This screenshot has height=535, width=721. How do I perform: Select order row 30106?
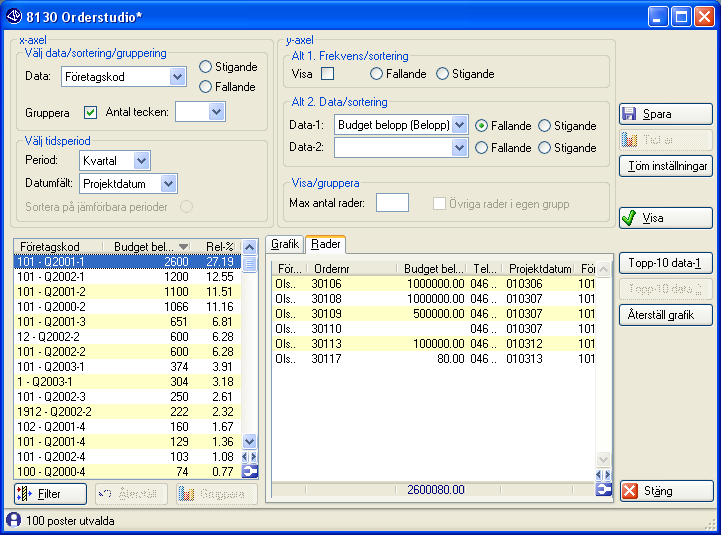[x=434, y=284]
